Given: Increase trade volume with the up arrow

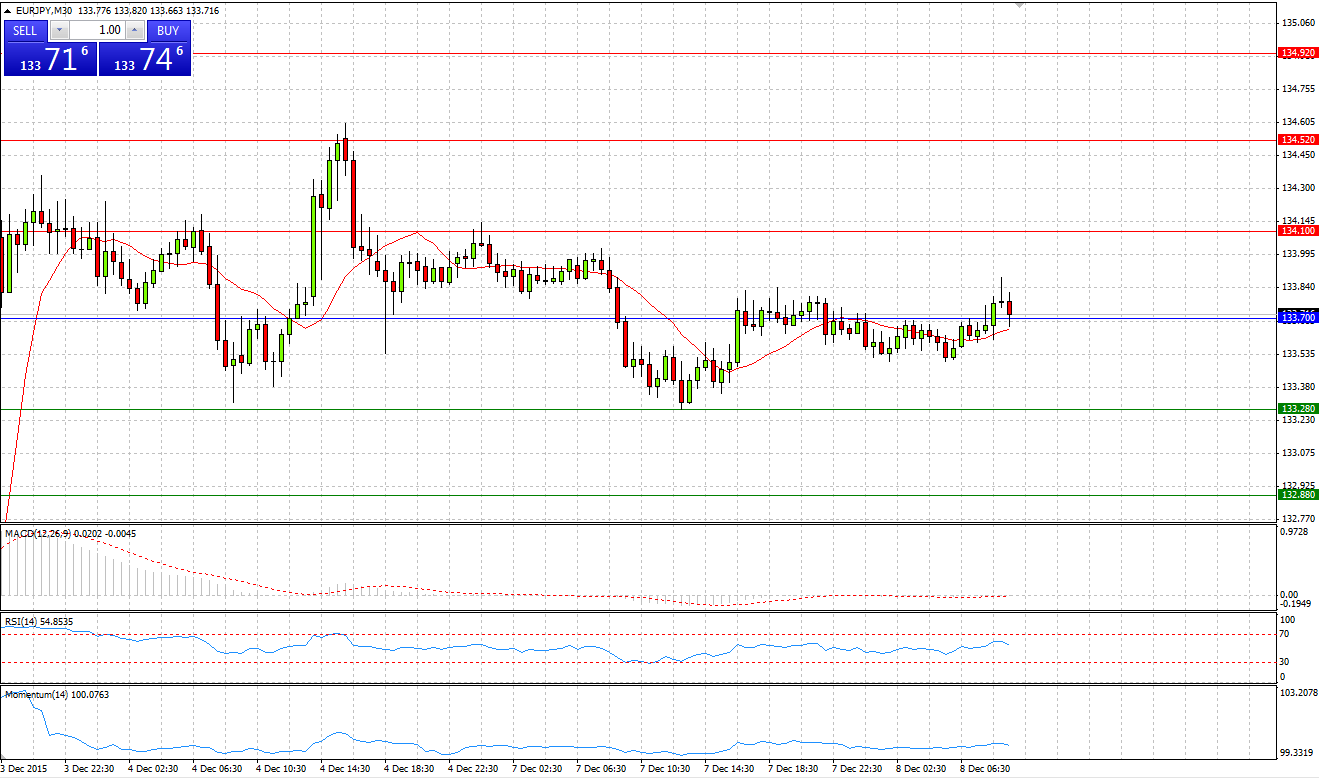Looking at the screenshot, I should click(135, 30).
